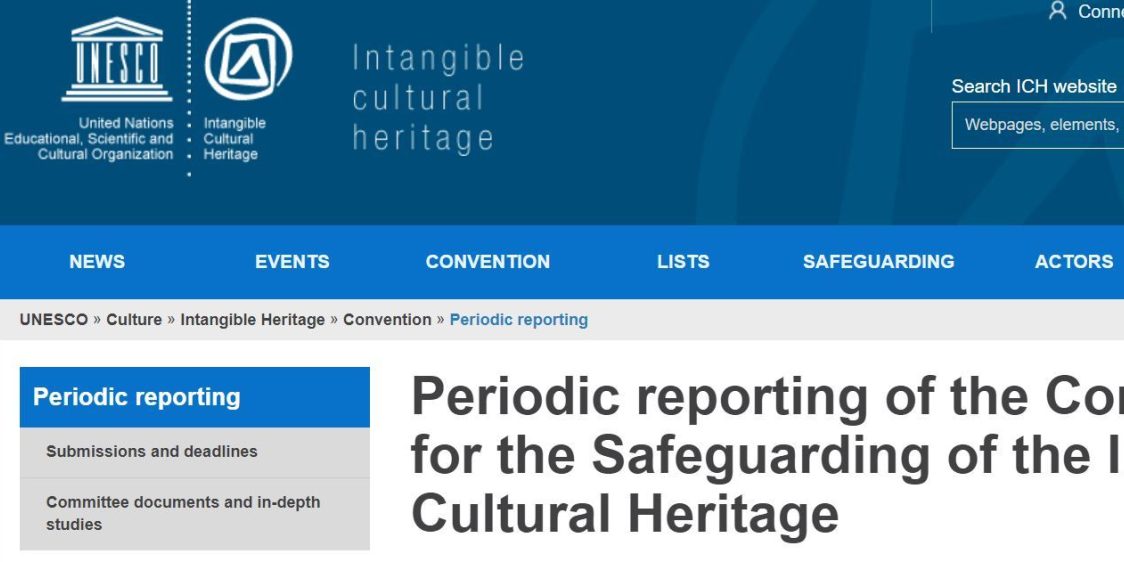1124x562 pixels.
Task: Click the UNESCO temple logo
Action: point(117,60)
